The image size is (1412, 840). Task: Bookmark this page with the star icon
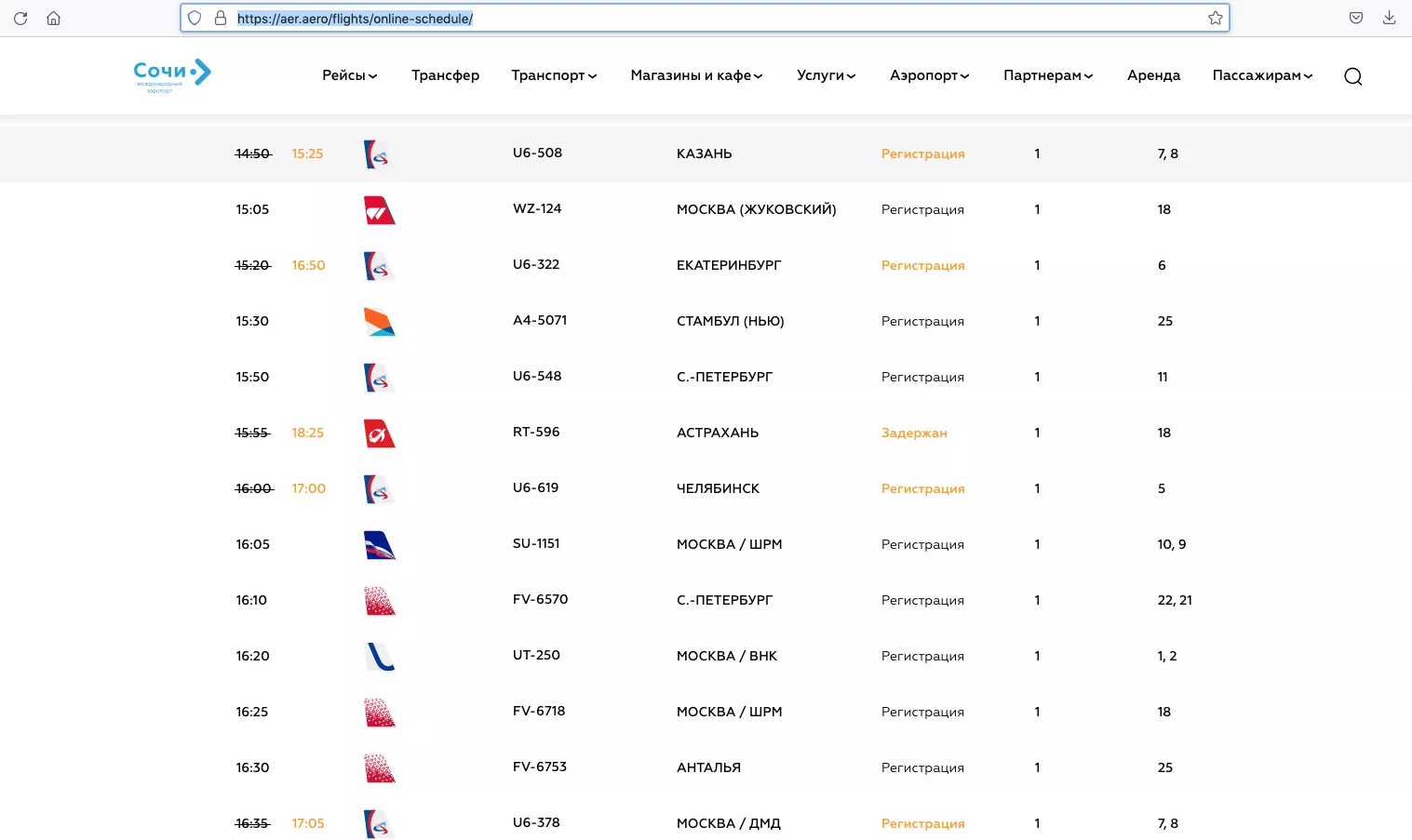tap(1215, 18)
